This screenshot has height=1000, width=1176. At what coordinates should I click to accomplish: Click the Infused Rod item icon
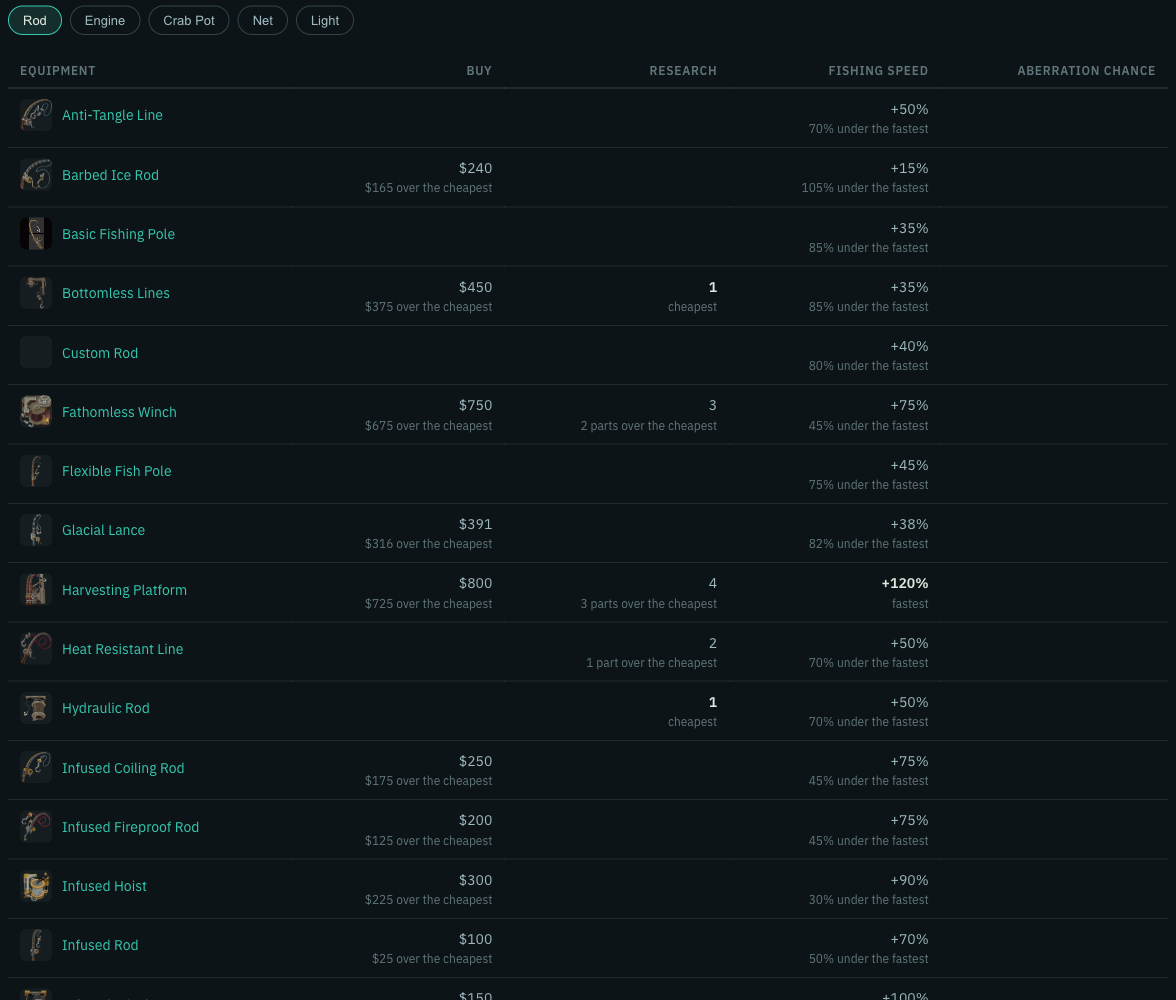click(x=36, y=945)
